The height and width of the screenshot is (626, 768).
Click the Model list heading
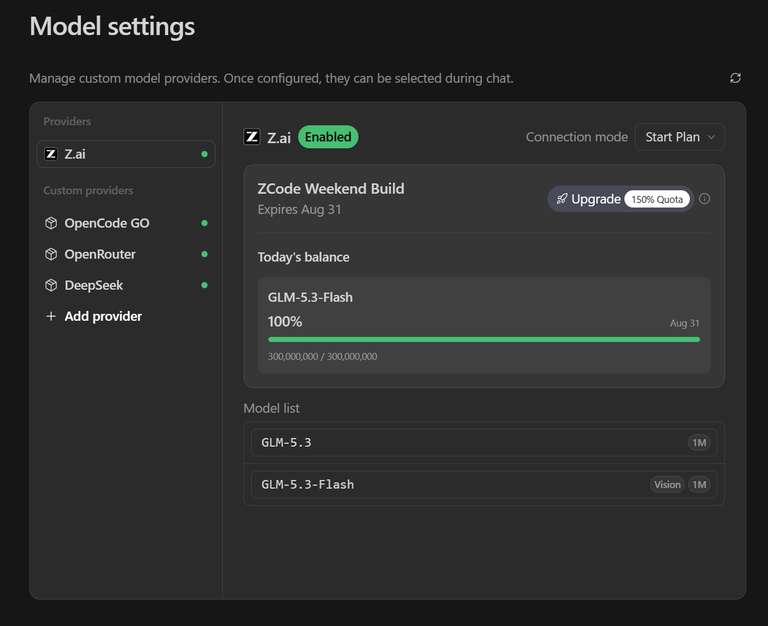271,409
